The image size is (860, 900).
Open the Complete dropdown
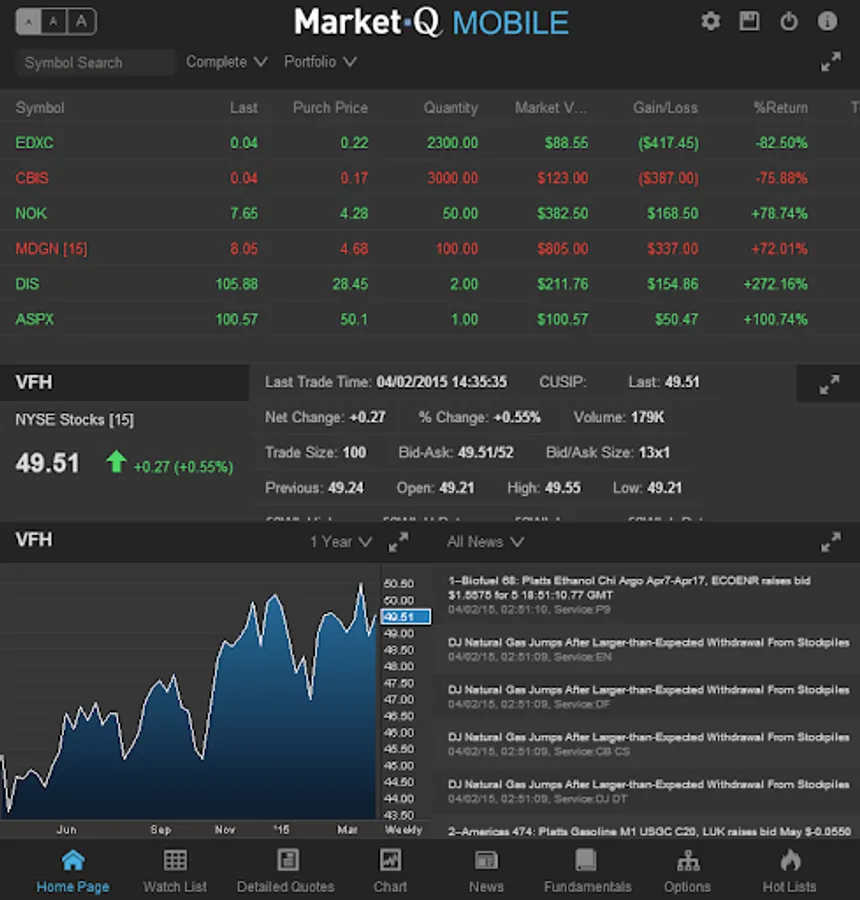227,62
